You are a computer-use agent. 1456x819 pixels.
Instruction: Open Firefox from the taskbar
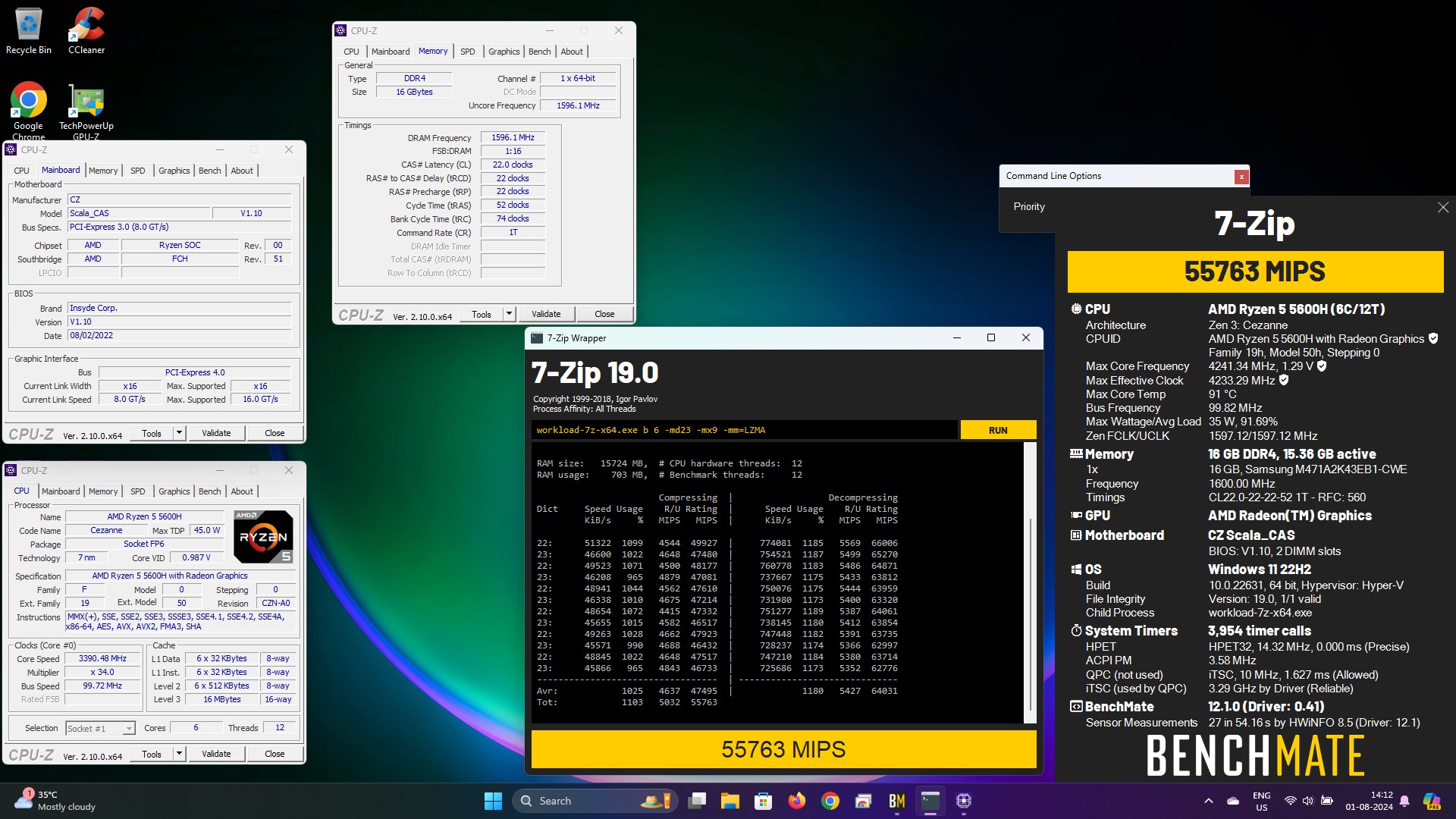click(x=796, y=801)
